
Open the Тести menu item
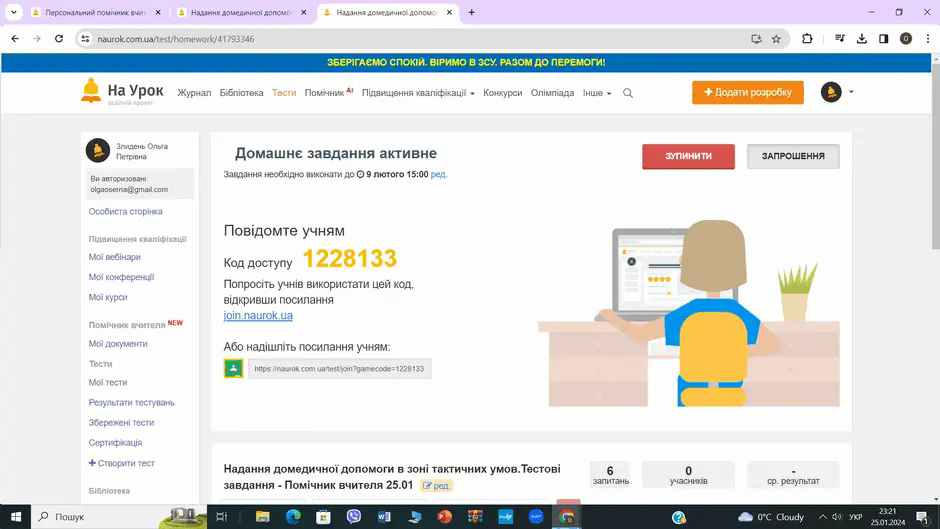pyautogui.click(x=284, y=93)
